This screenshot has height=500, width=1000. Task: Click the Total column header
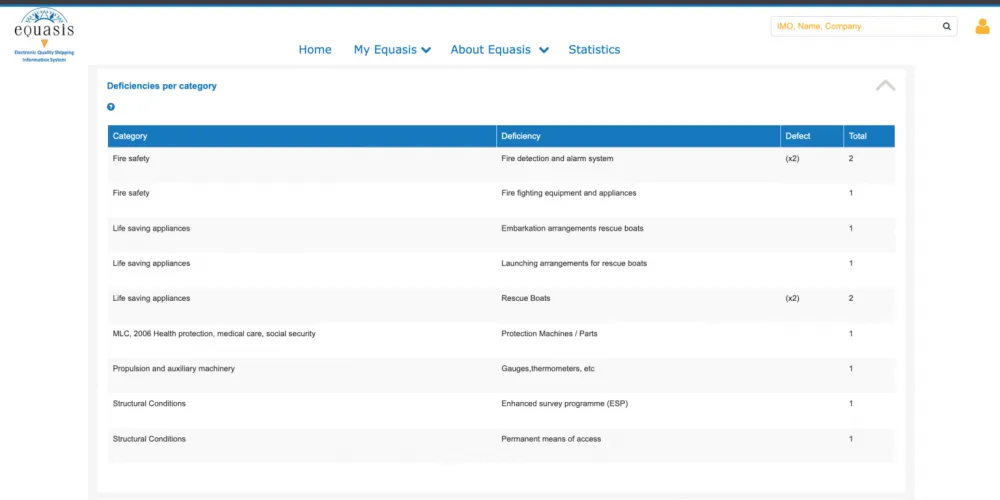coord(869,136)
